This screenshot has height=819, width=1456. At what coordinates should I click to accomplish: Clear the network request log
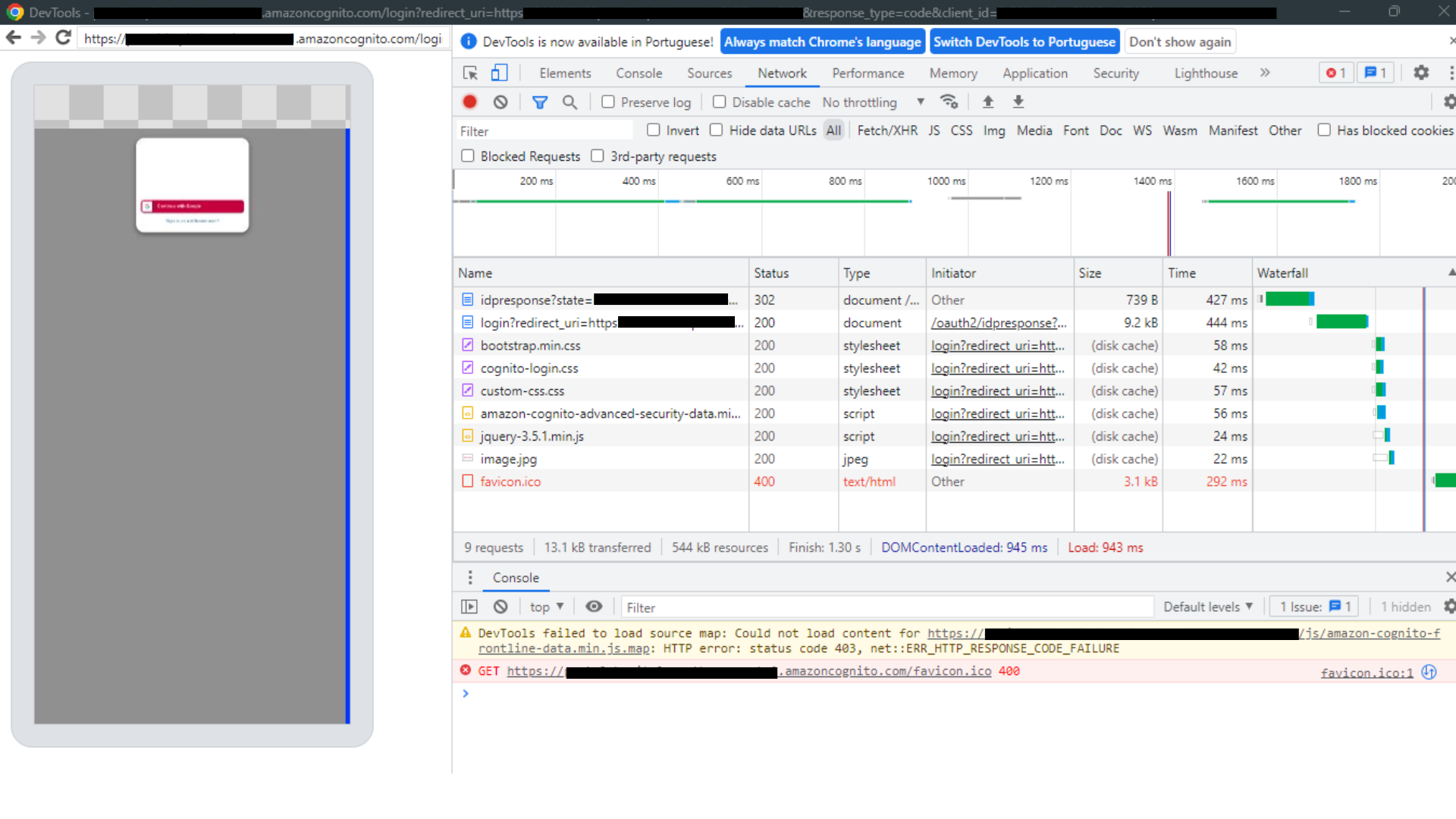(x=500, y=102)
